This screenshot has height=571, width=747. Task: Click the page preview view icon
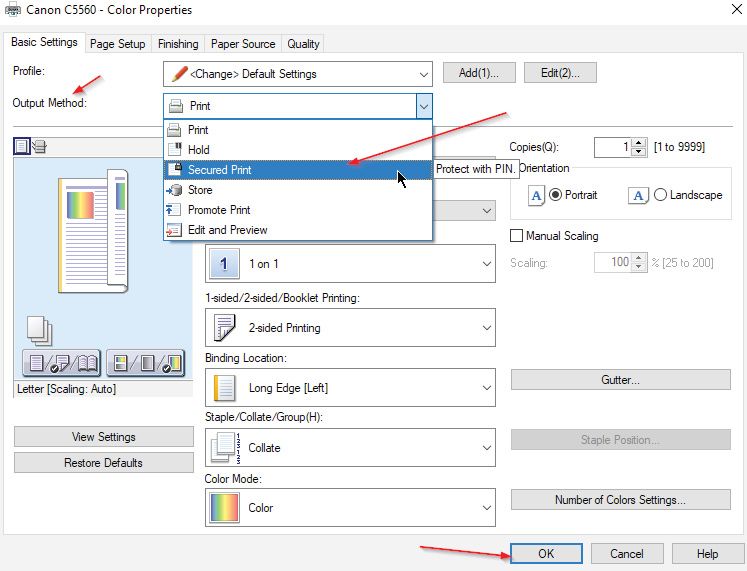point(21,146)
